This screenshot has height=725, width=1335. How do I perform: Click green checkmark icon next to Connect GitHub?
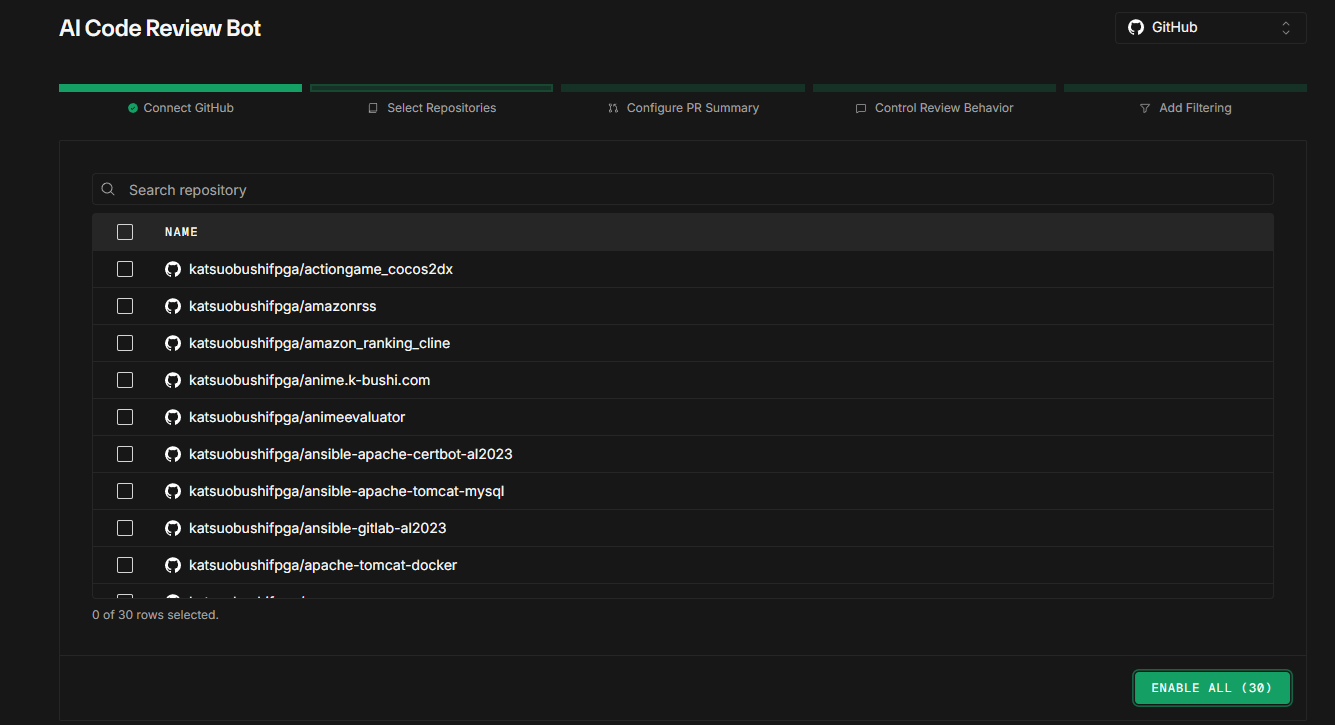pos(133,108)
